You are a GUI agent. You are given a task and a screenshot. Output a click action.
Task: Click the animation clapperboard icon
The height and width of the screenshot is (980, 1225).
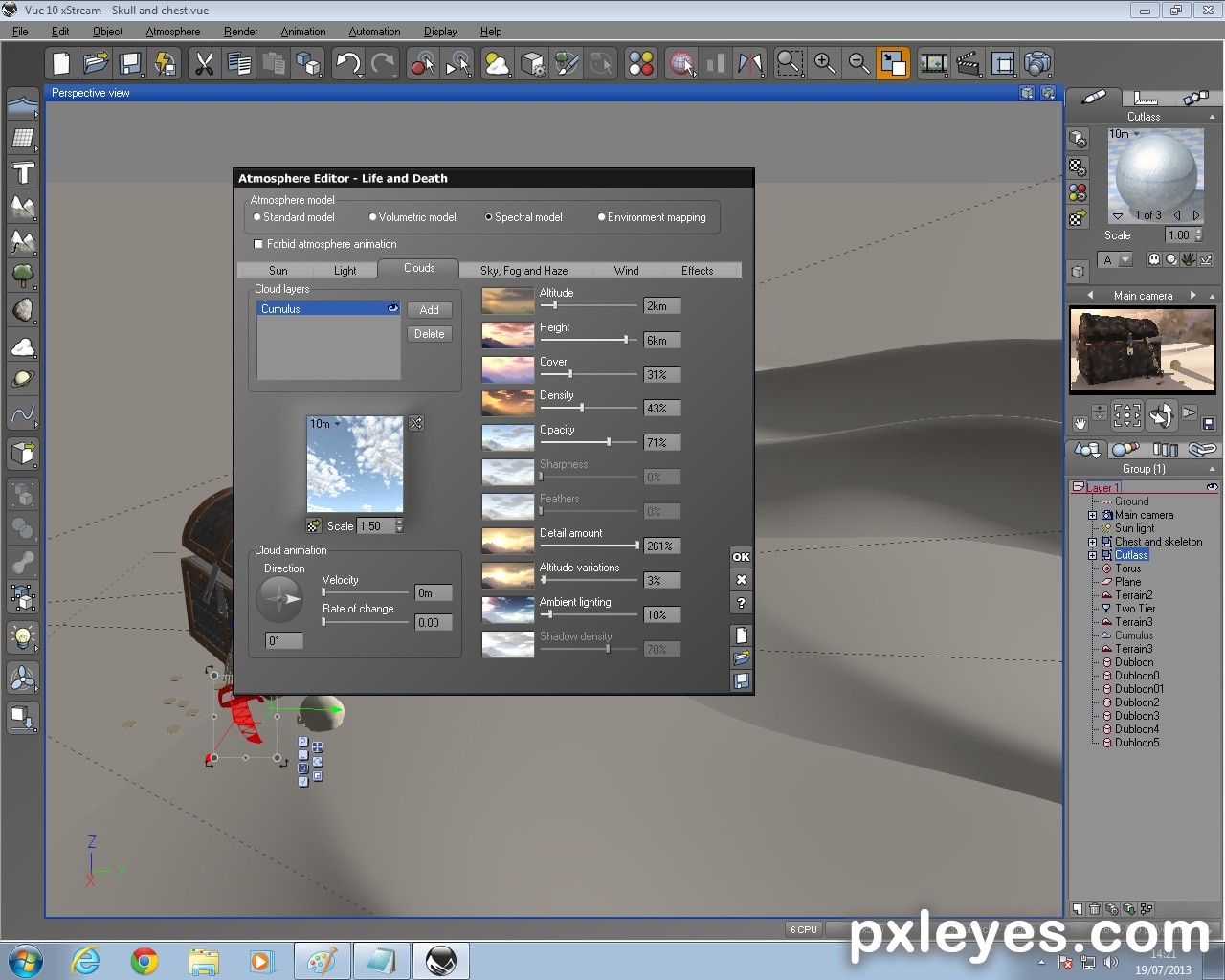point(969,64)
